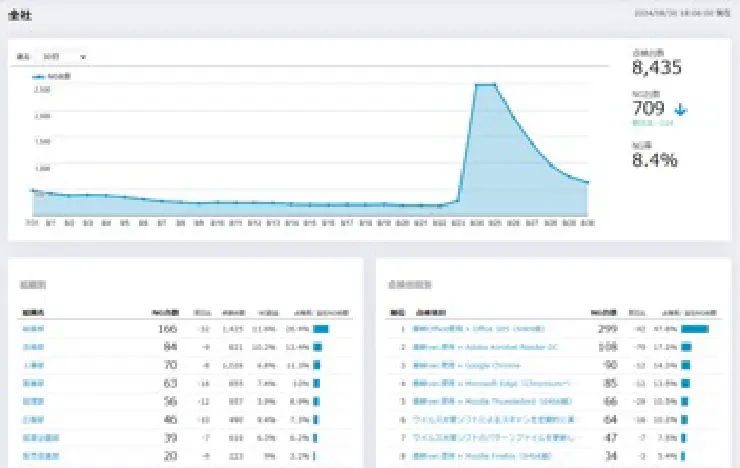Viewport: 740px width, 468px height.
Task: Click the bar indicator in top organization row
Action: [x=321, y=328]
